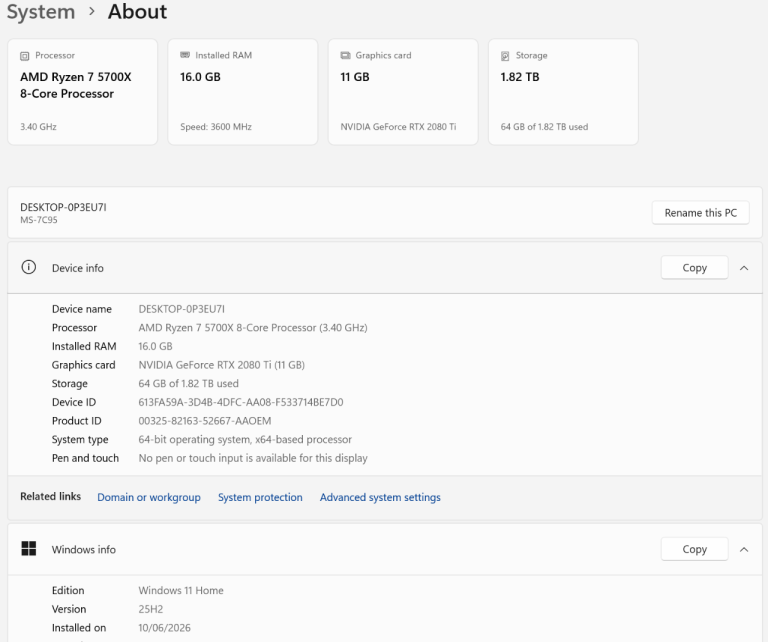
Task: Copy the Windows info details
Action: click(695, 549)
